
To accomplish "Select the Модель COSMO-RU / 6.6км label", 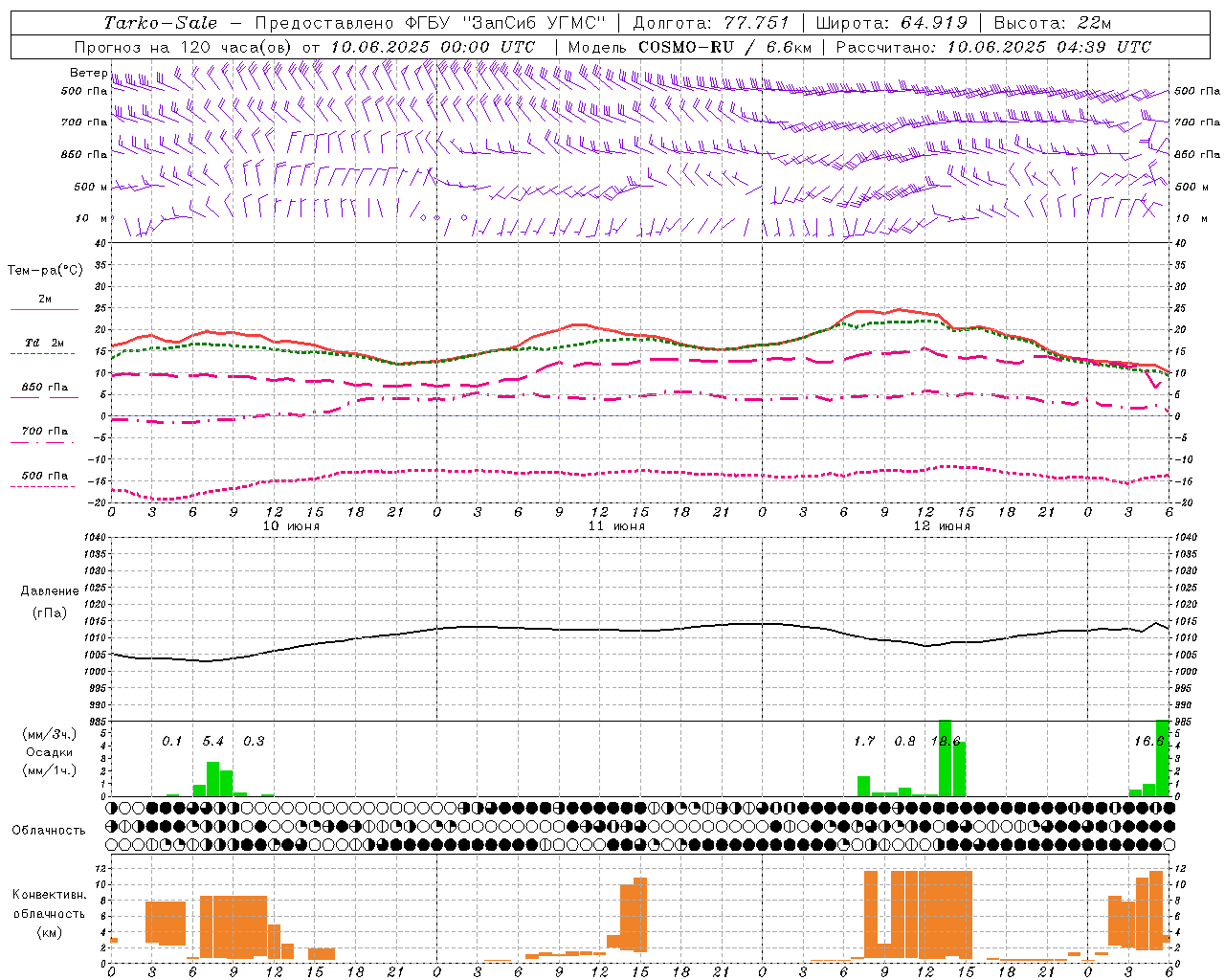I will click(x=689, y=47).
